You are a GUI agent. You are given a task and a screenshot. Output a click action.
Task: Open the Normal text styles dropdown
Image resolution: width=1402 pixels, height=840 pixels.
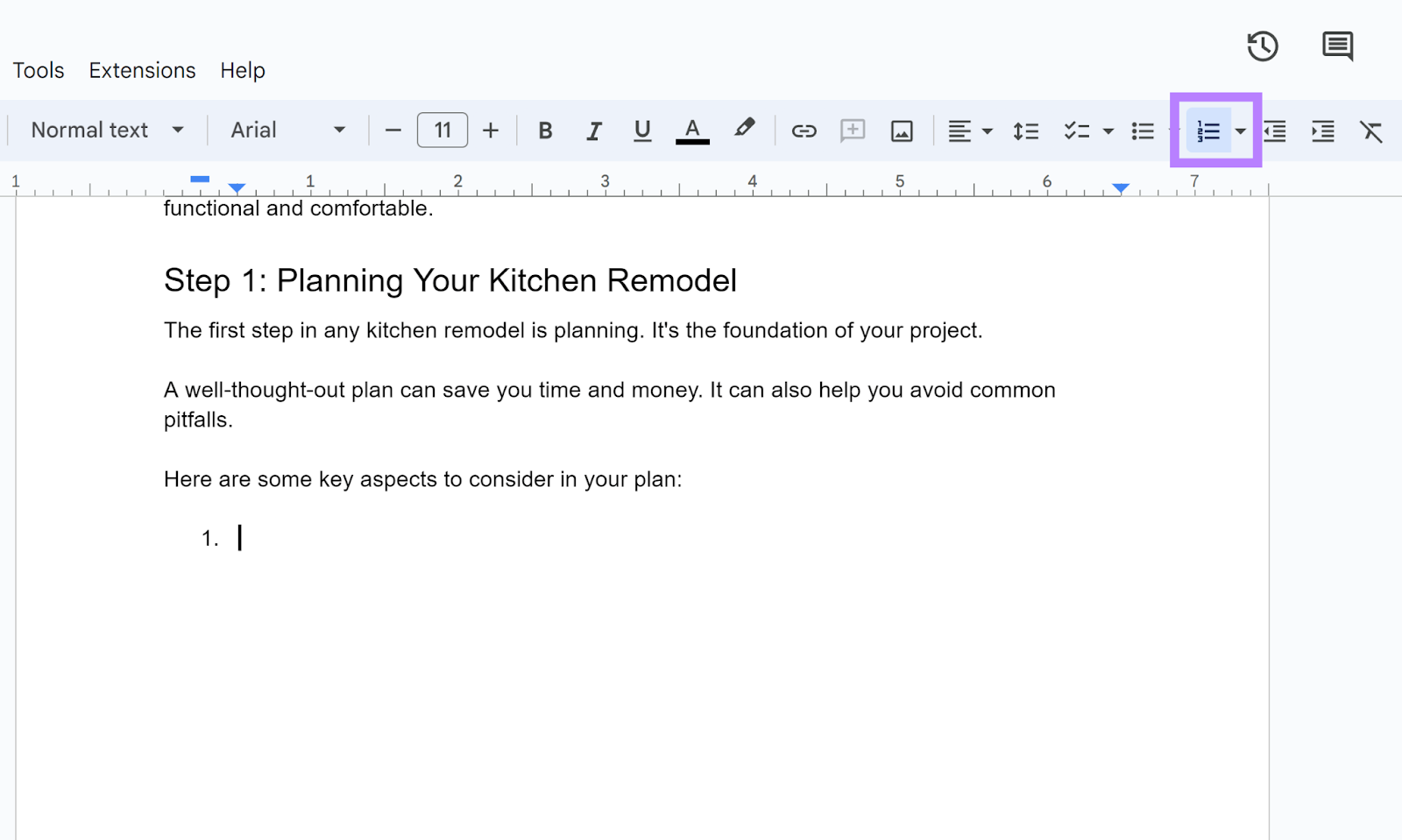(x=105, y=130)
